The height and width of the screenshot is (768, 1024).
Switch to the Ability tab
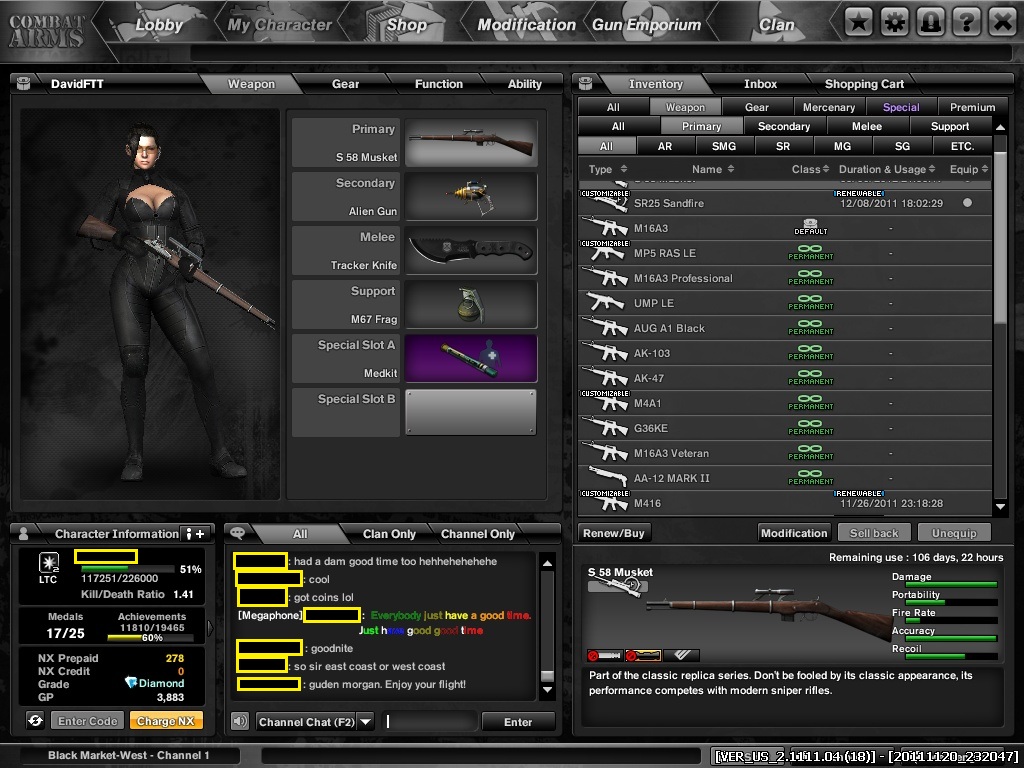tap(524, 84)
